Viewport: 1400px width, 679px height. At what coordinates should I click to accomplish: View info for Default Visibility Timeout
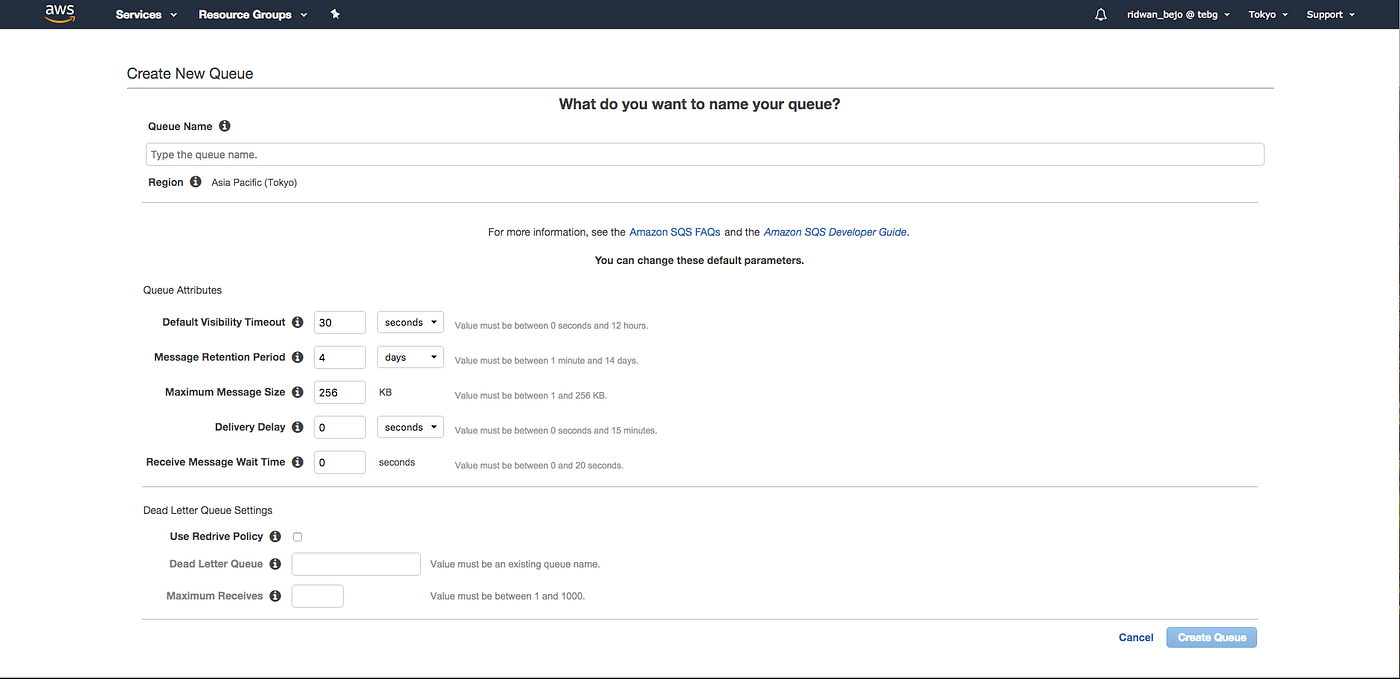297,322
